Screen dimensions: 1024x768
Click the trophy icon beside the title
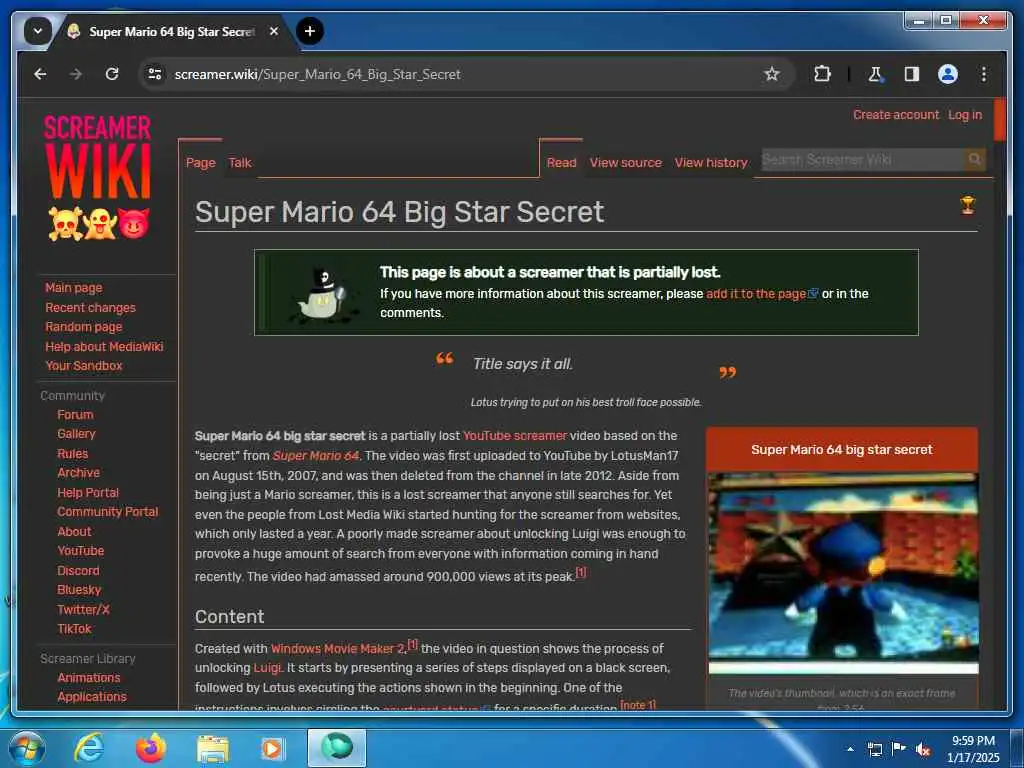(967, 204)
